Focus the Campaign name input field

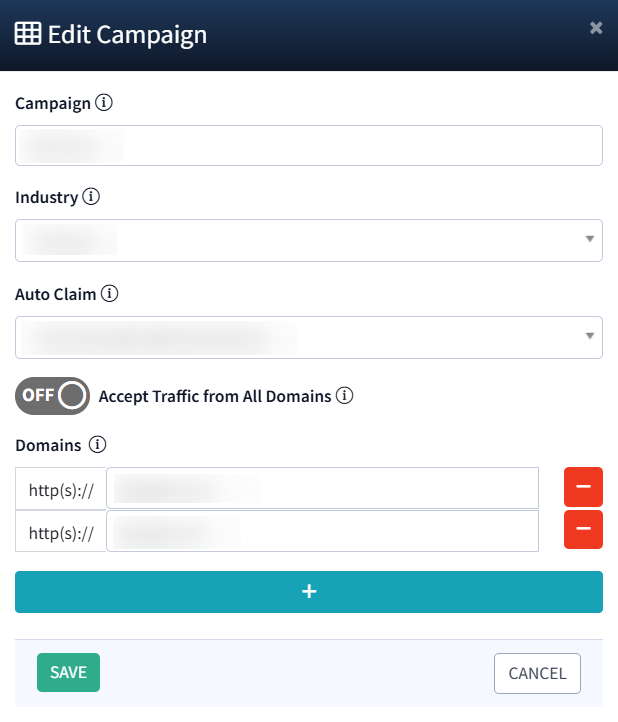pyautogui.click(x=308, y=145)
